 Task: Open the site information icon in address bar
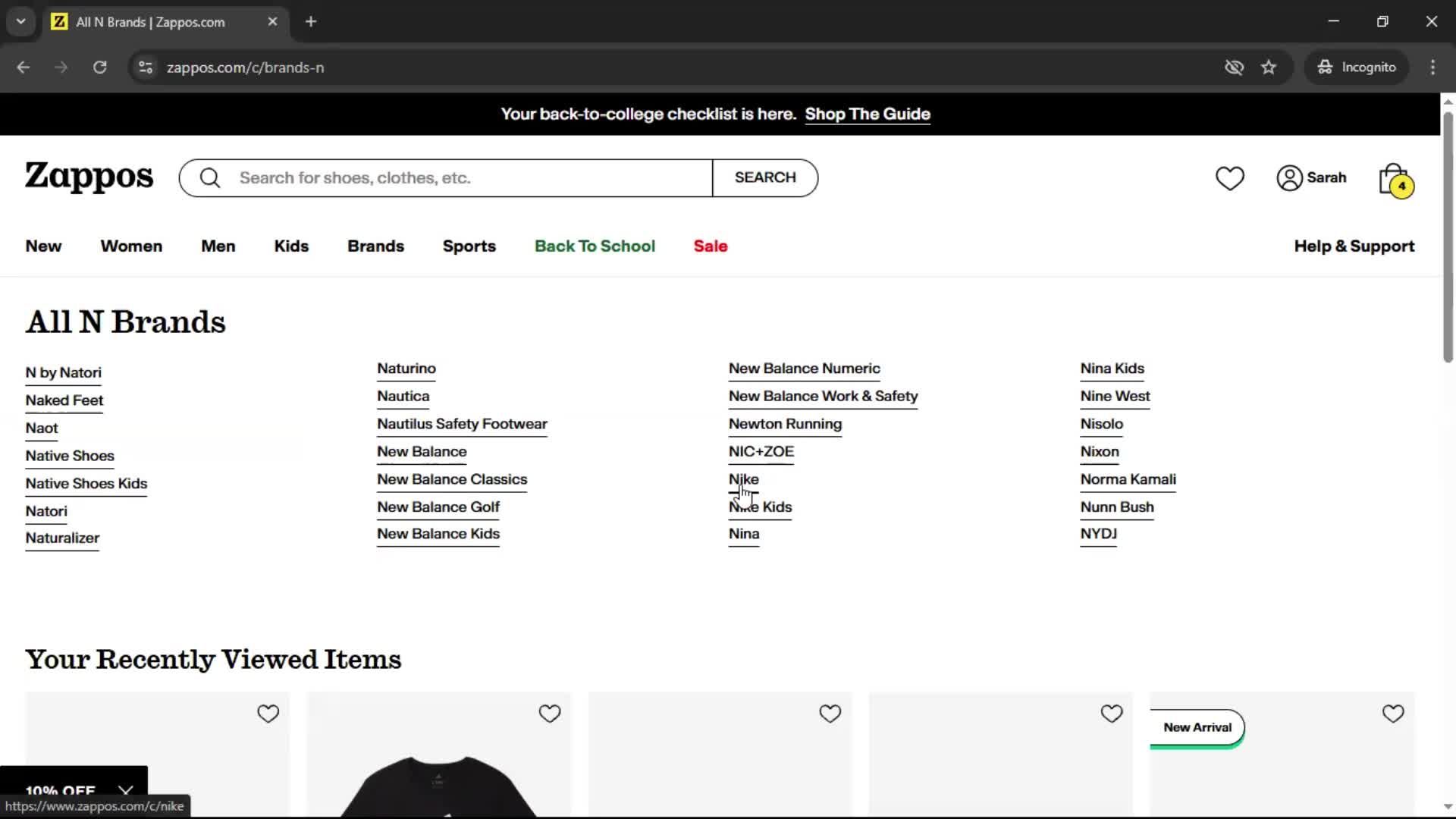click(146, 67)
